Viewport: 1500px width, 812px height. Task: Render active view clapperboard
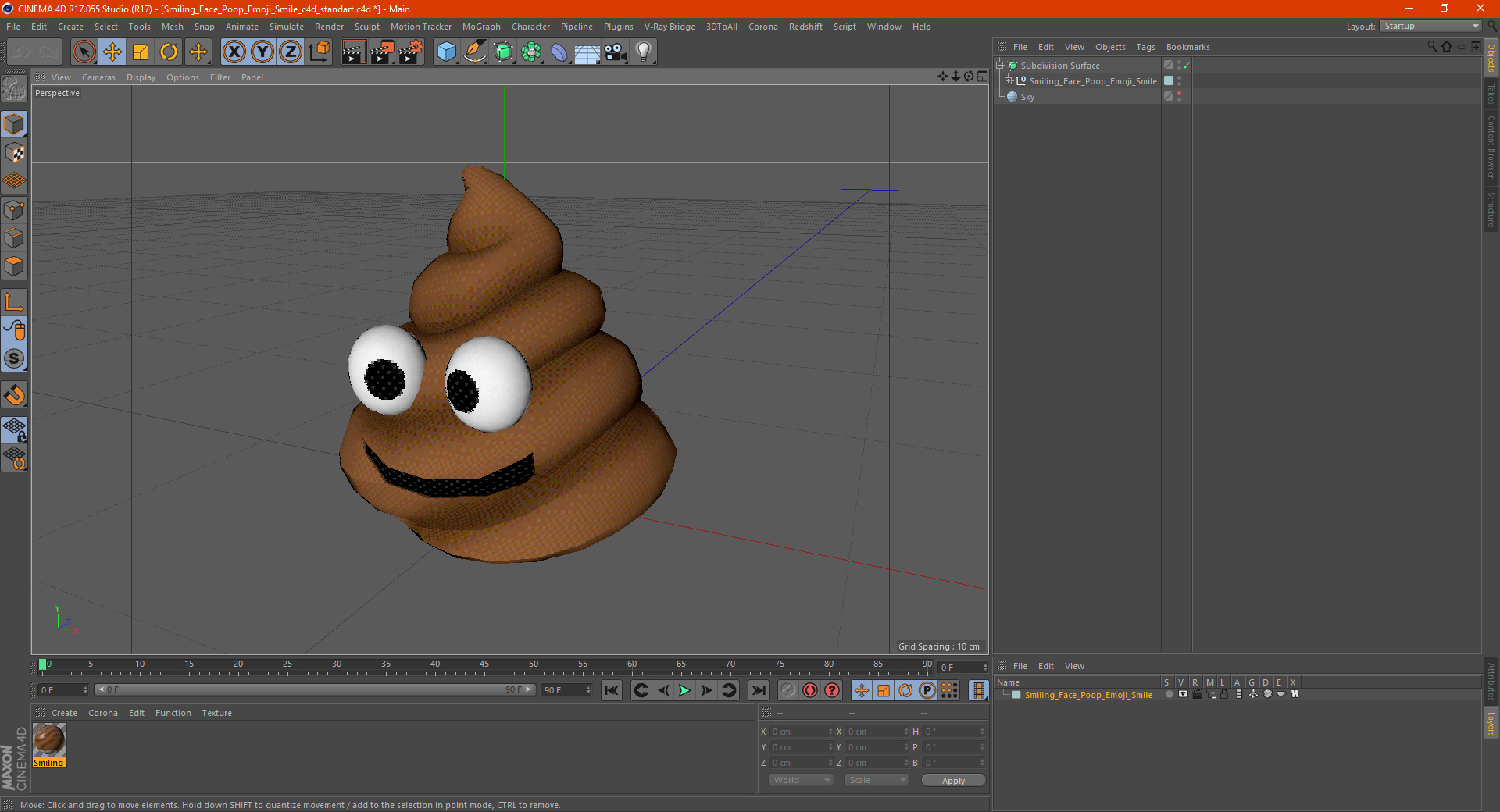[353, 52]
